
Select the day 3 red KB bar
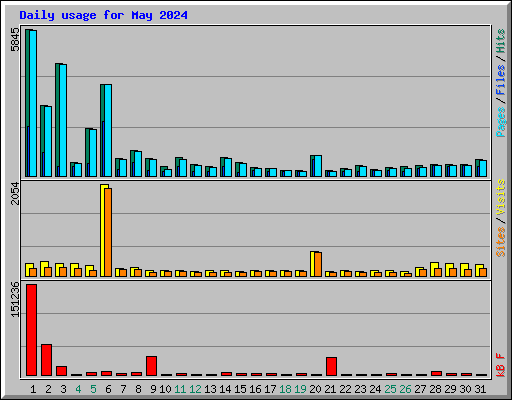(61, 371)
